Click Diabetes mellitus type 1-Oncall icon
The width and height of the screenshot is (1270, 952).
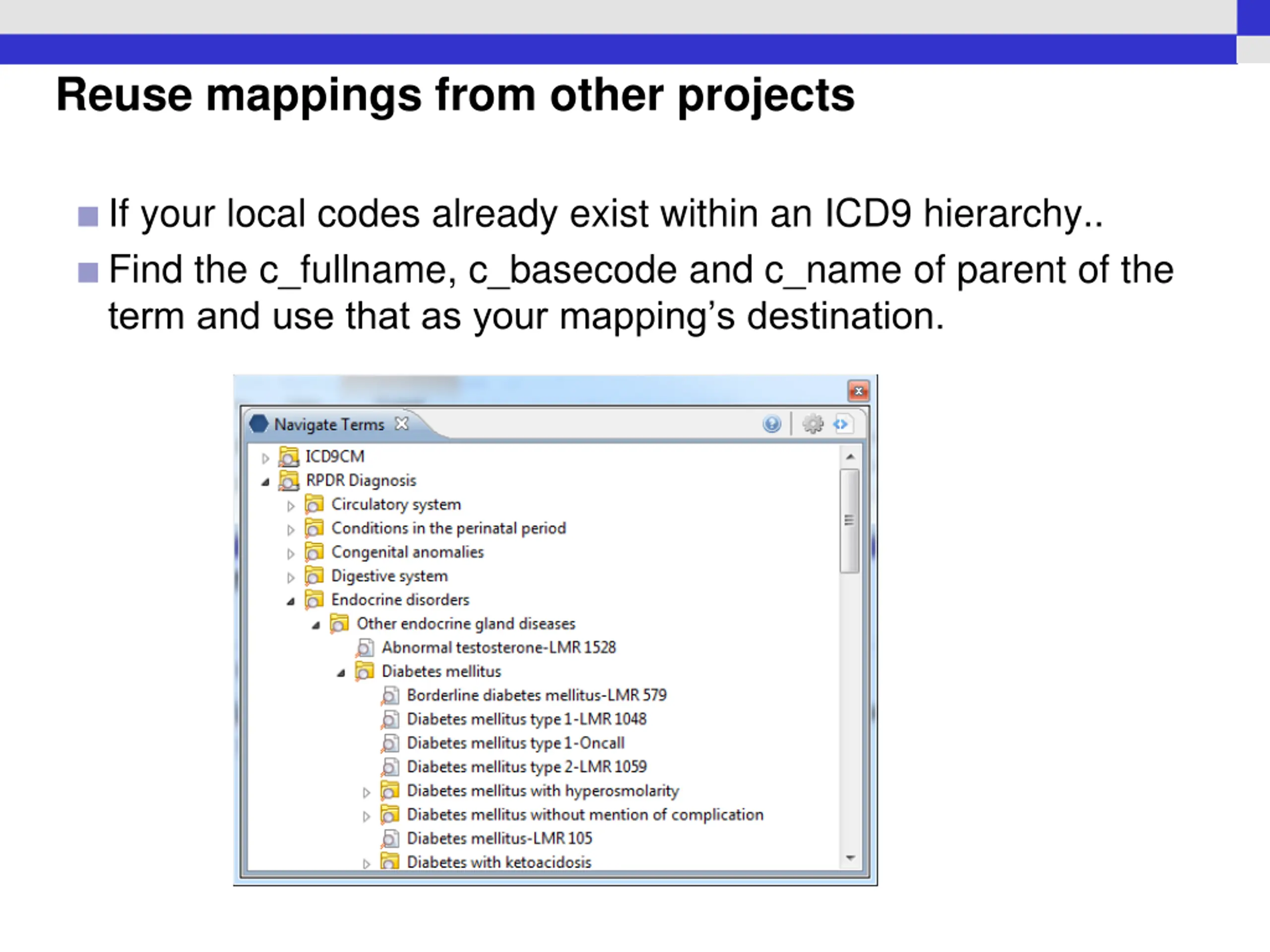coord(390,743)
